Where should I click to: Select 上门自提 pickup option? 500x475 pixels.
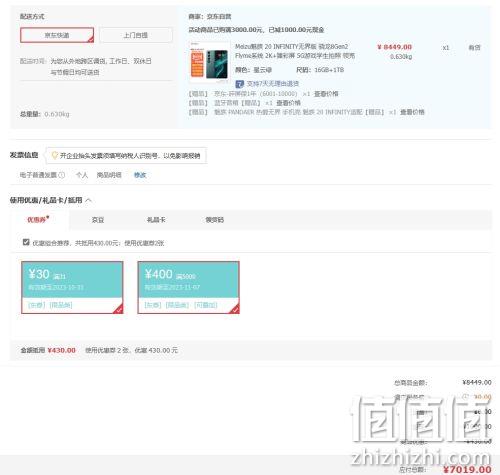(x=136, y=35)
